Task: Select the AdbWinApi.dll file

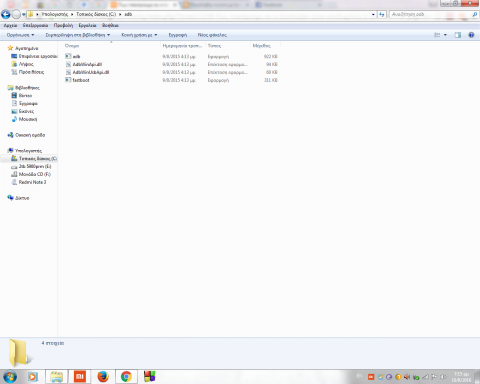Action: pyautogui.click(x=87, y=64)
